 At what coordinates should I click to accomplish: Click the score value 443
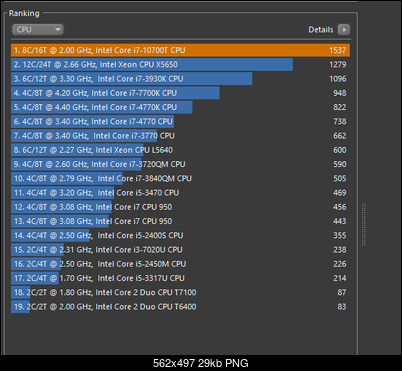click(x=340, y=221)
